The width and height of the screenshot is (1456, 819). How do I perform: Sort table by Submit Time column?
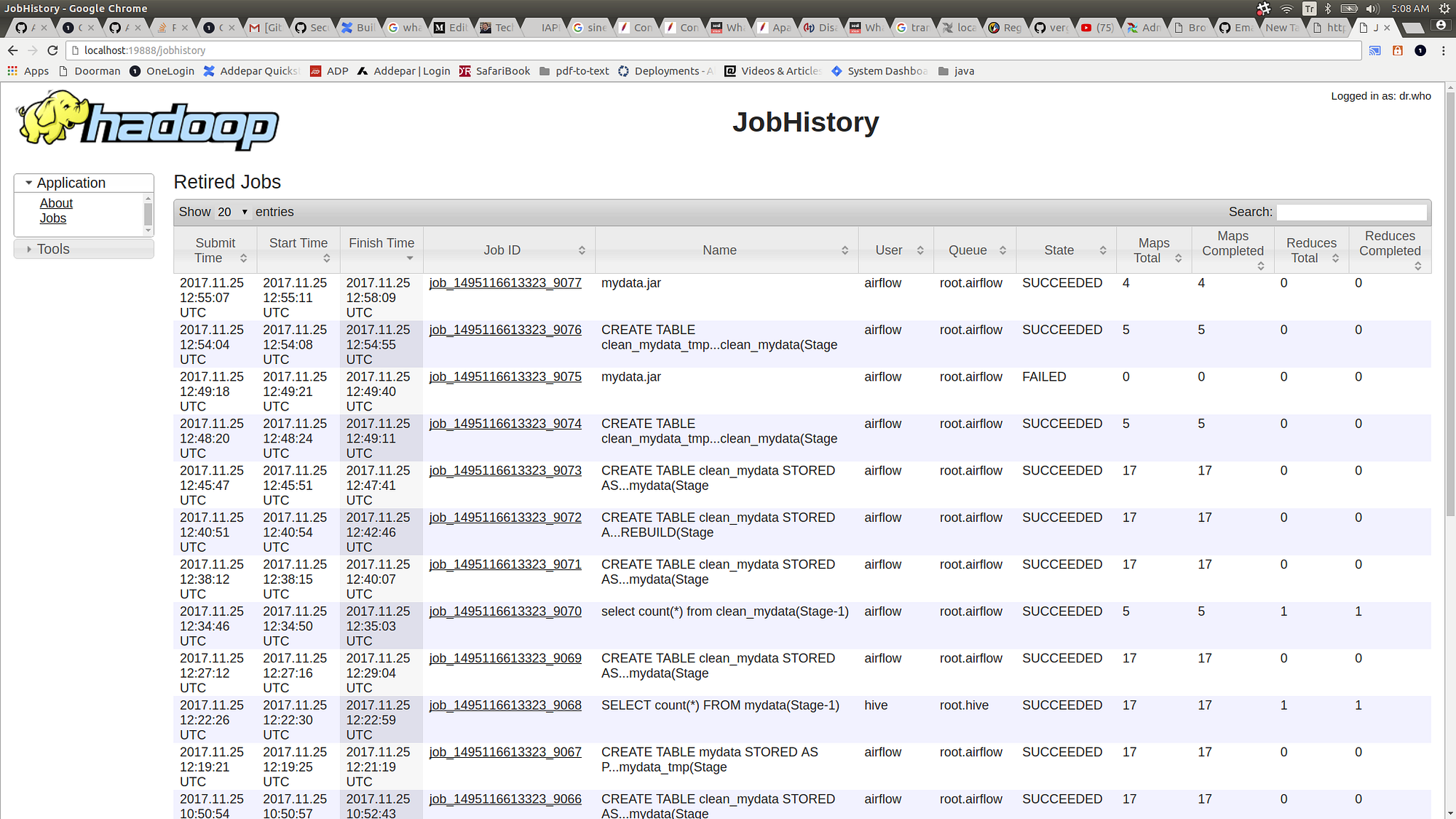tap(215, 250)
